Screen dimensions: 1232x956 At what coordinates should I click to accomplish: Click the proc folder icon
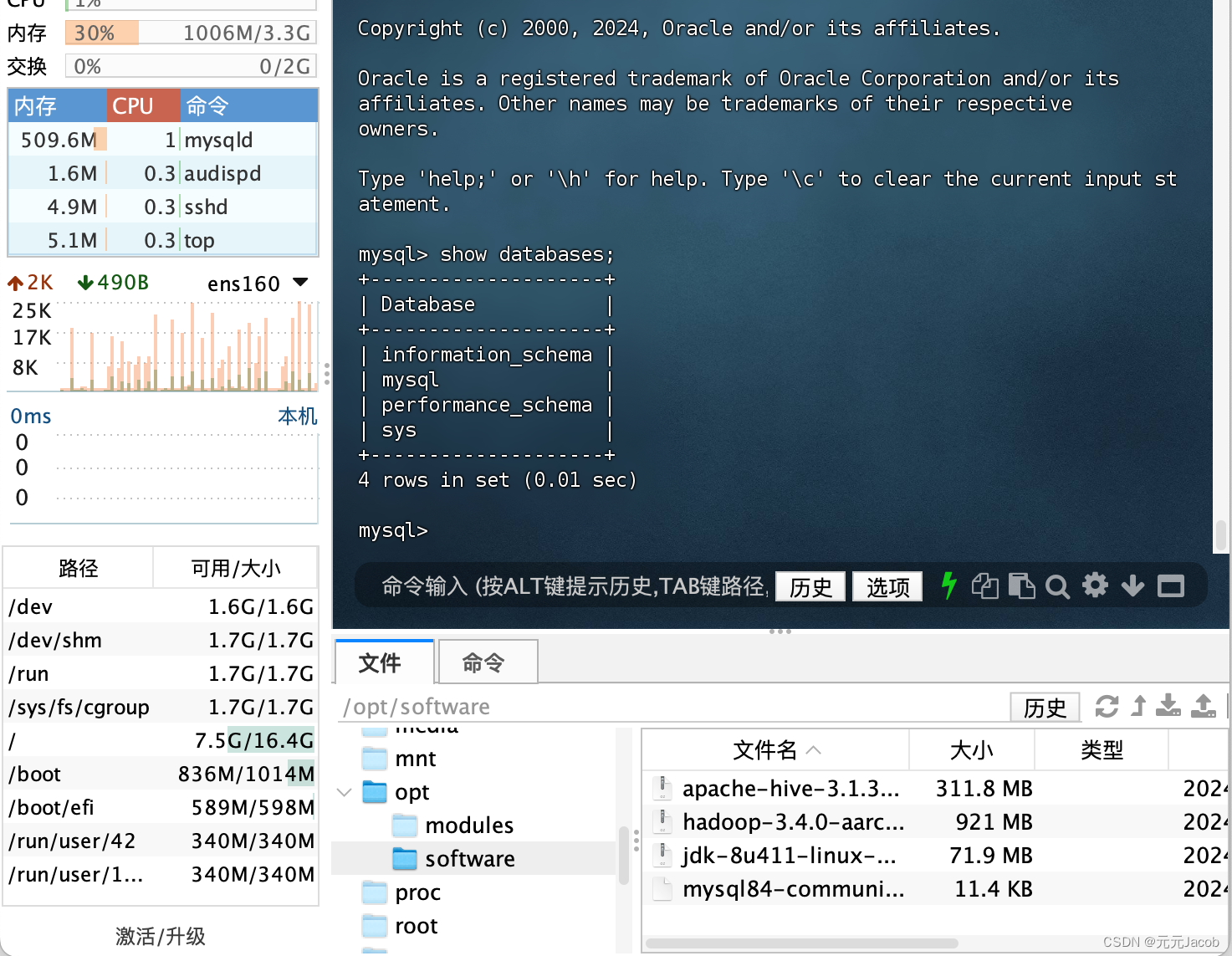pos(375,892)
